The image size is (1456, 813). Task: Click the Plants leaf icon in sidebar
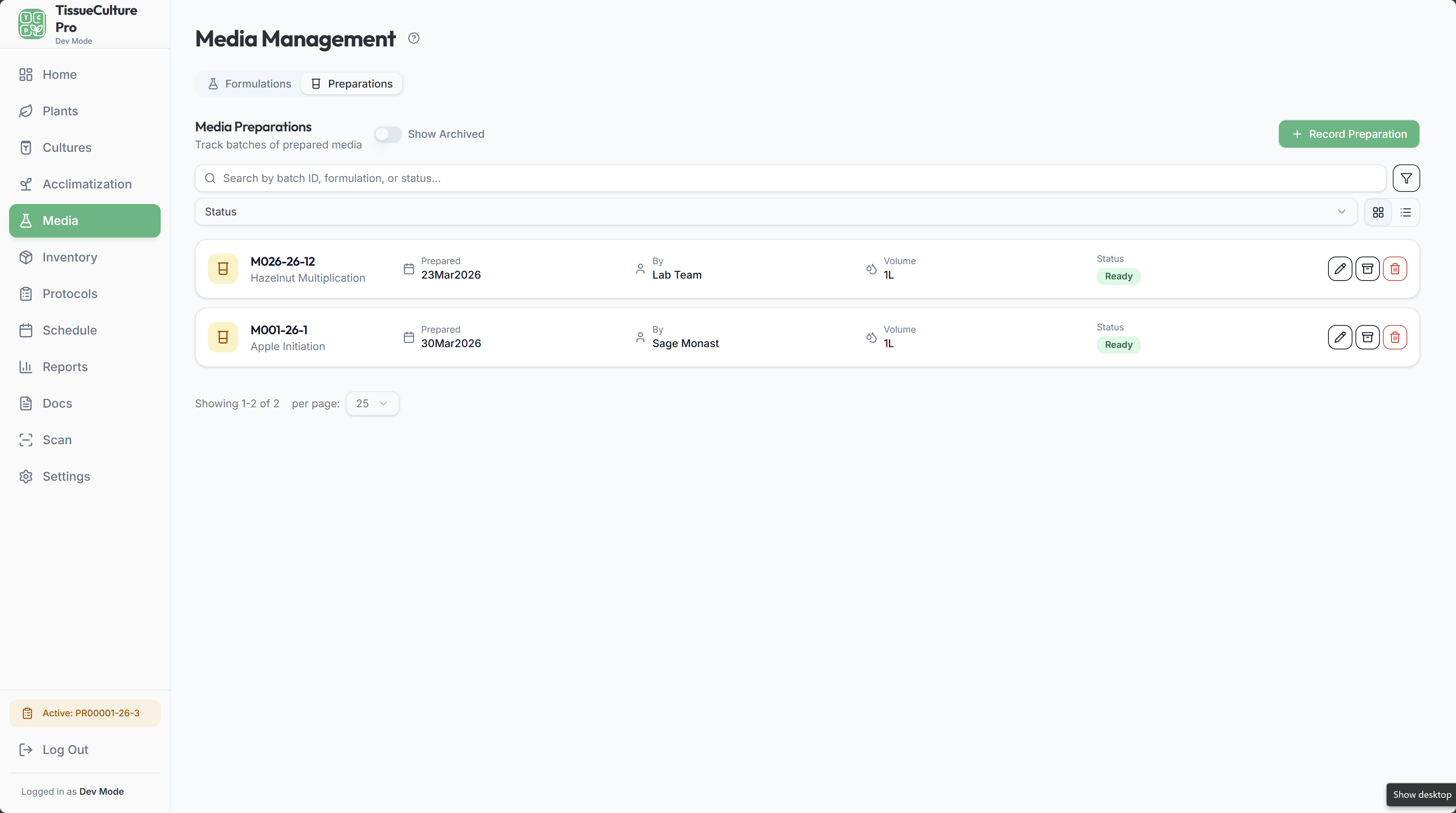(26, 111)
